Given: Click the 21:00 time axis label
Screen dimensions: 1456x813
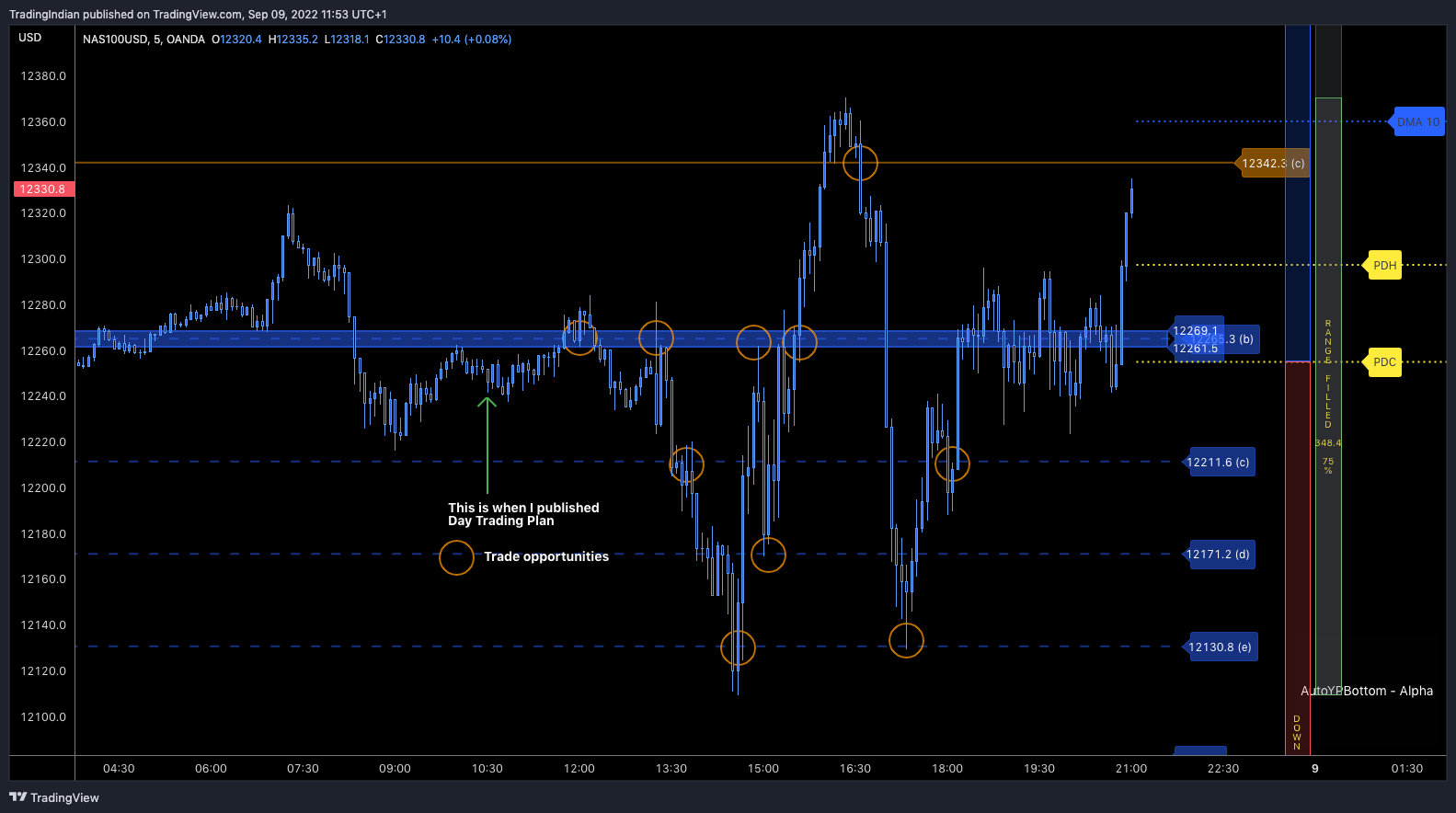Looking at the screenshot, I should pos(1131,769).
